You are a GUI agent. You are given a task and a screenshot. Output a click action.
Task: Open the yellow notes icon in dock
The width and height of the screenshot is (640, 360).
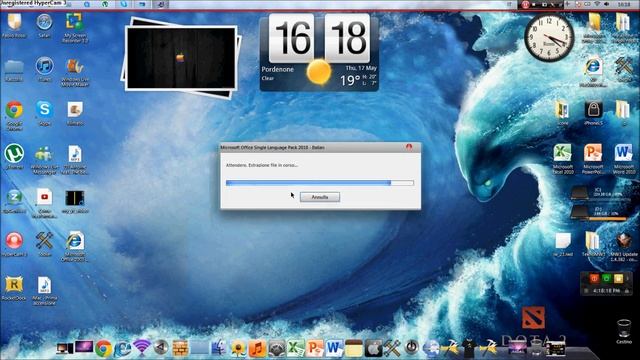click(x=353, y=348)
